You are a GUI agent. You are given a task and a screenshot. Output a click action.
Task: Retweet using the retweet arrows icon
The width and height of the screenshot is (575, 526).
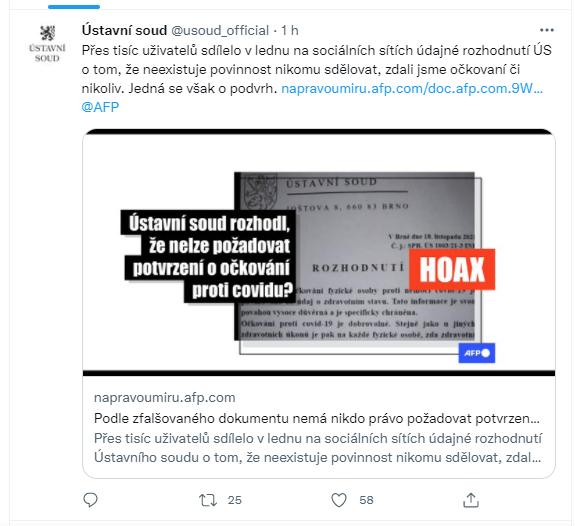[208, 500]
